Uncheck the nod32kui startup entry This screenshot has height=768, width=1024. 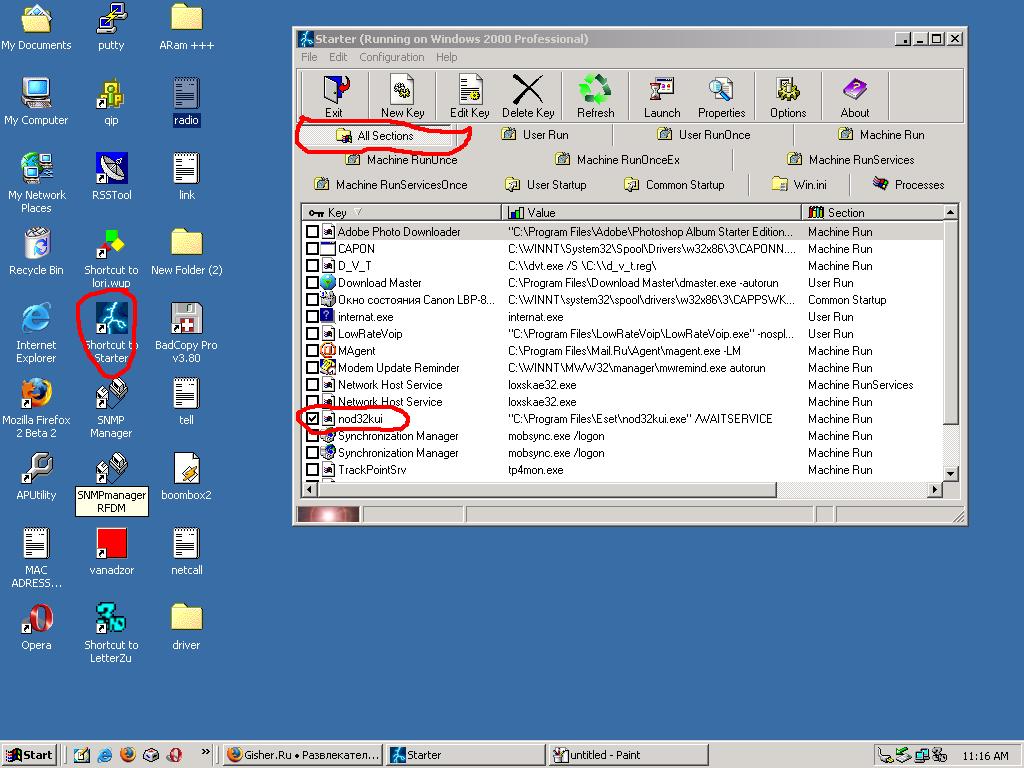point(313,419)
